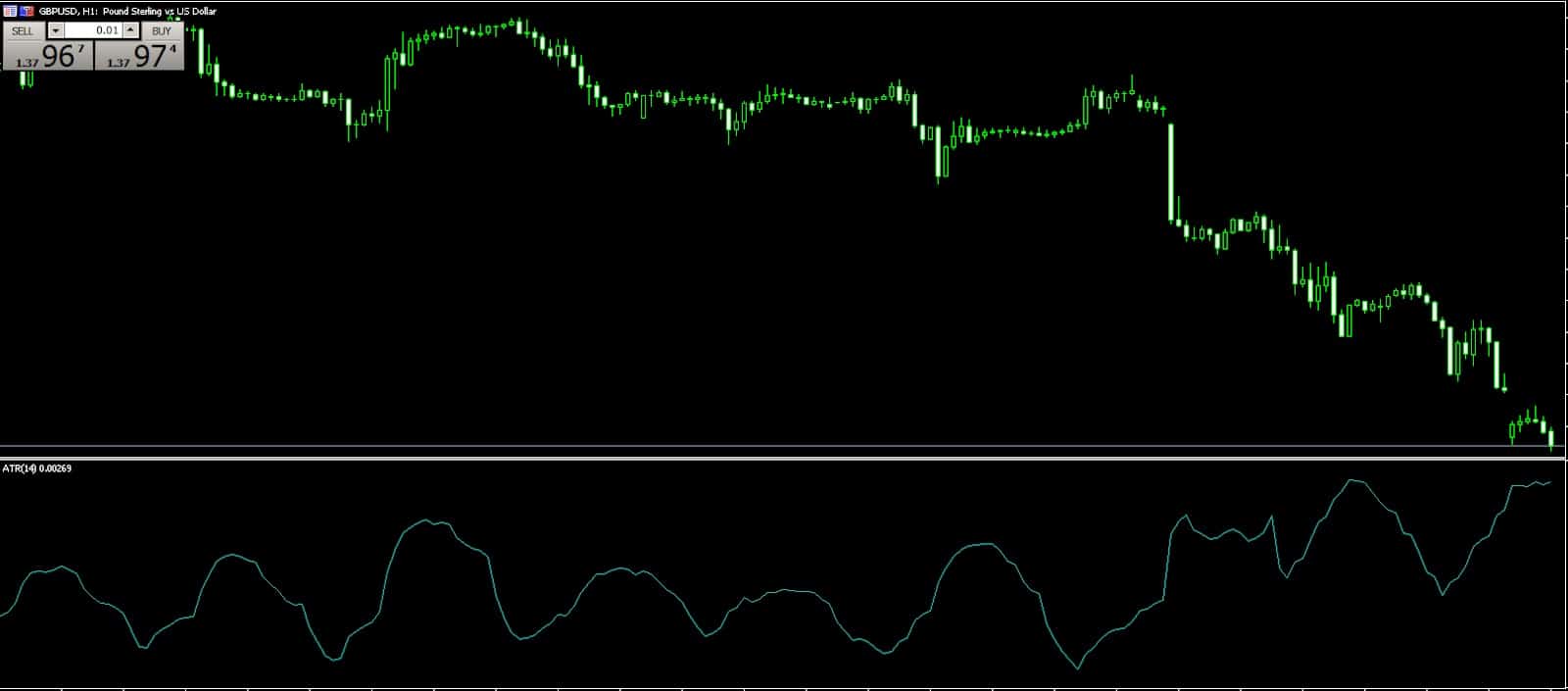
Task: Click the sell price tile showing 1.37 96
Action: coord(48,56)
